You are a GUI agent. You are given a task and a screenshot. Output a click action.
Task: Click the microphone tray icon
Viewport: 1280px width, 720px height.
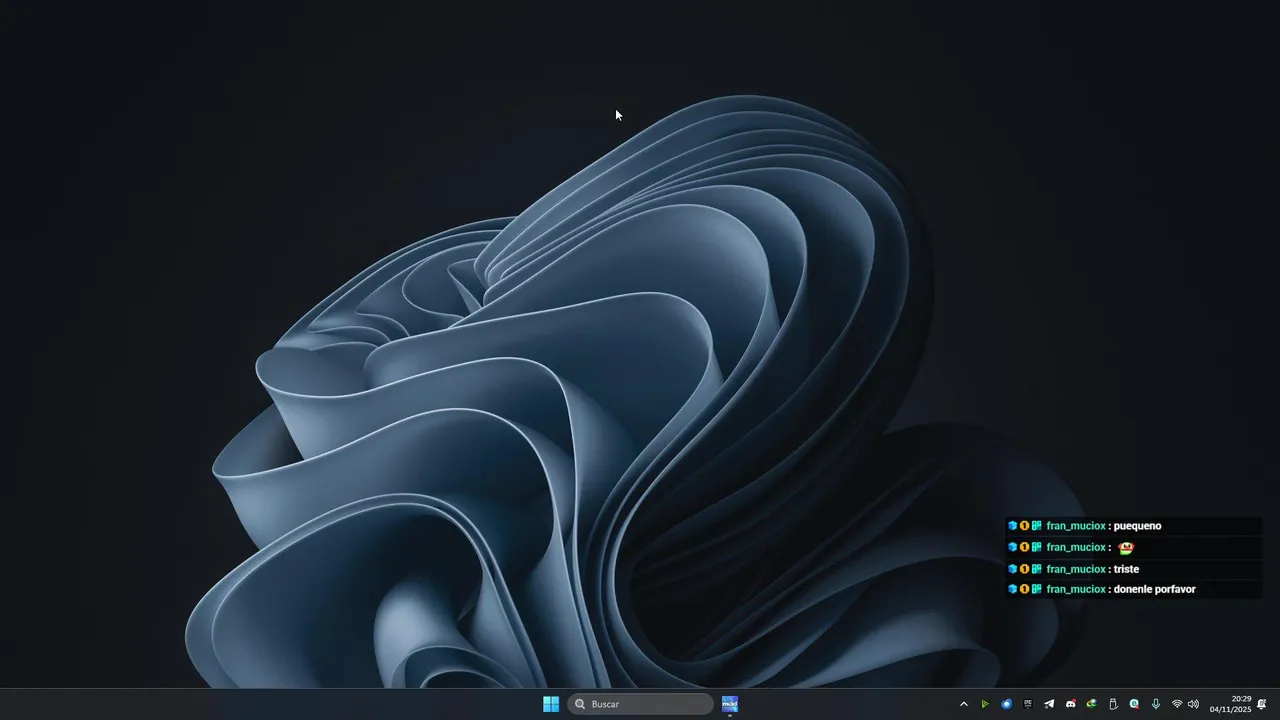pos(1156,704)
